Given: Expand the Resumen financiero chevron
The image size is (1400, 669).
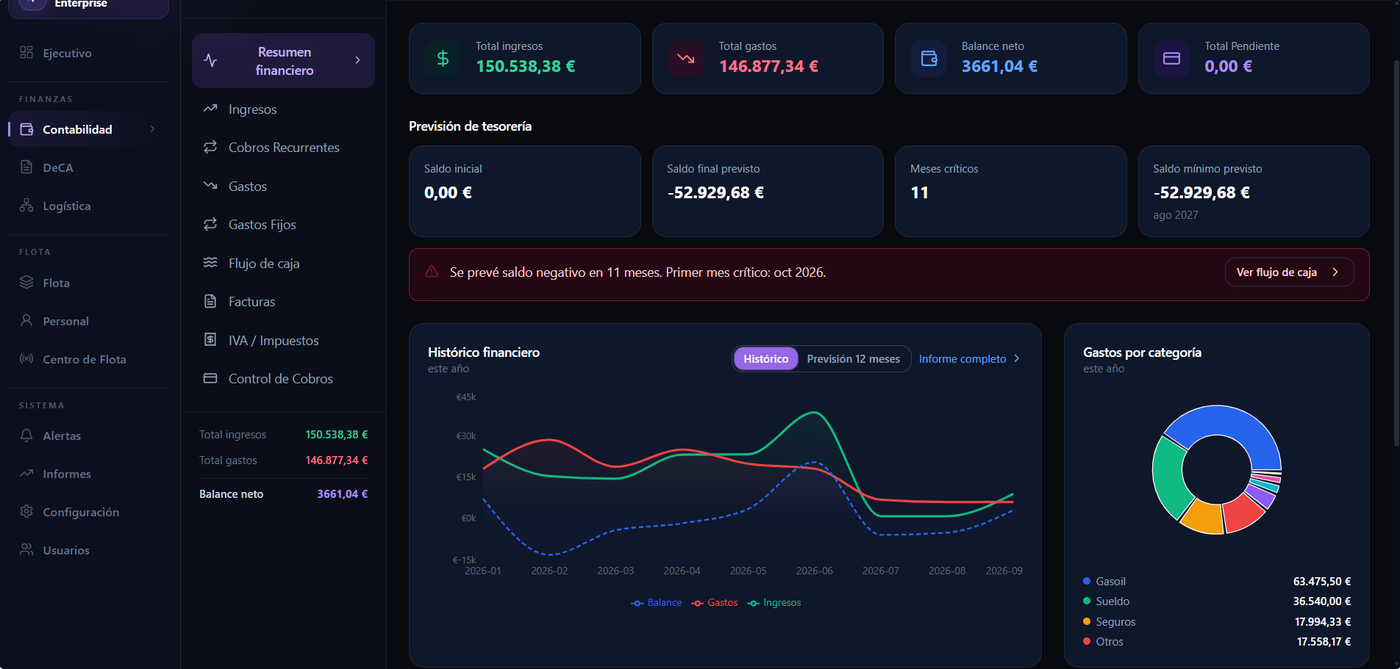Looking at the screenshot, I should point(357,61).
